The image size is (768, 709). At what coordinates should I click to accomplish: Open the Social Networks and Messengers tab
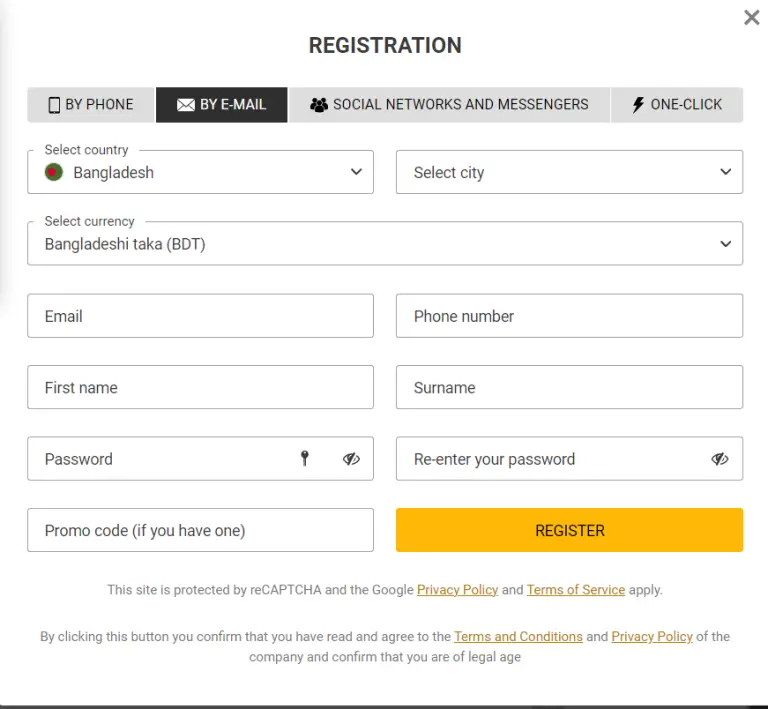point(449,104)
